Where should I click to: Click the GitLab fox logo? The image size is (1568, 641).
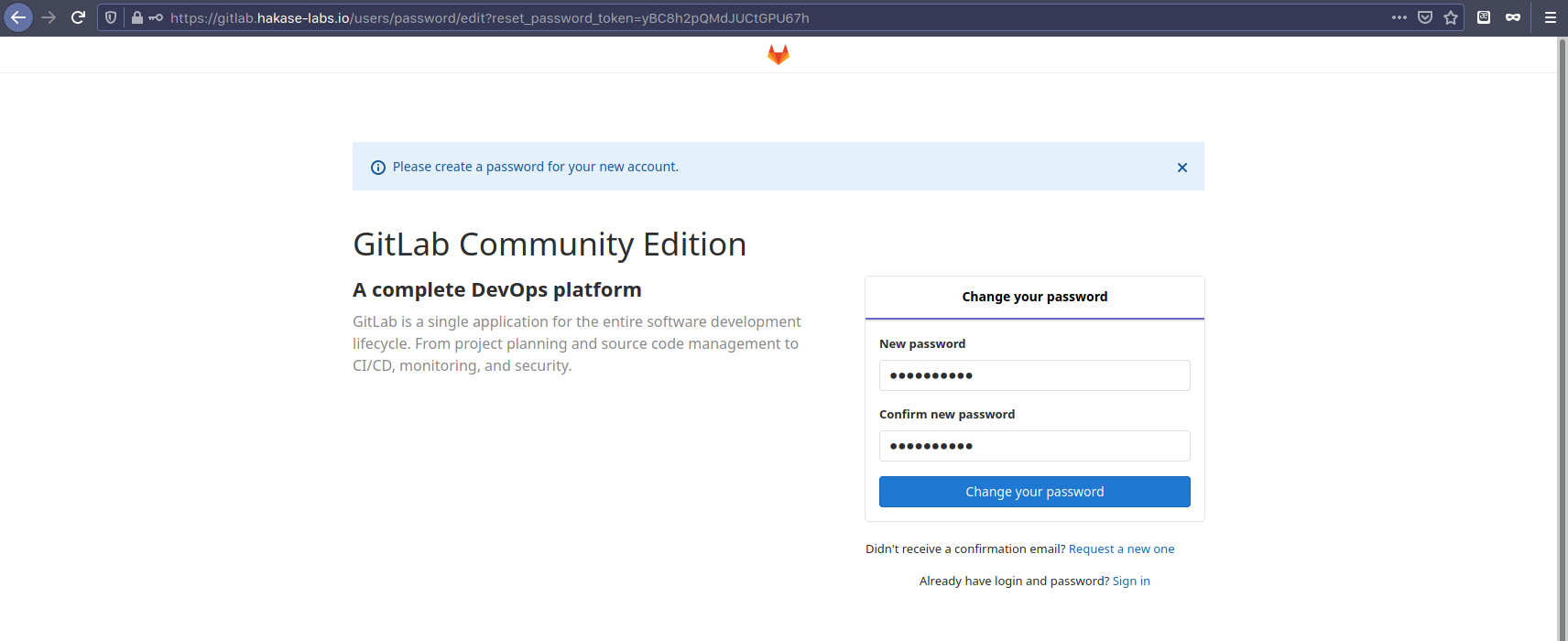tap(779, 55)
